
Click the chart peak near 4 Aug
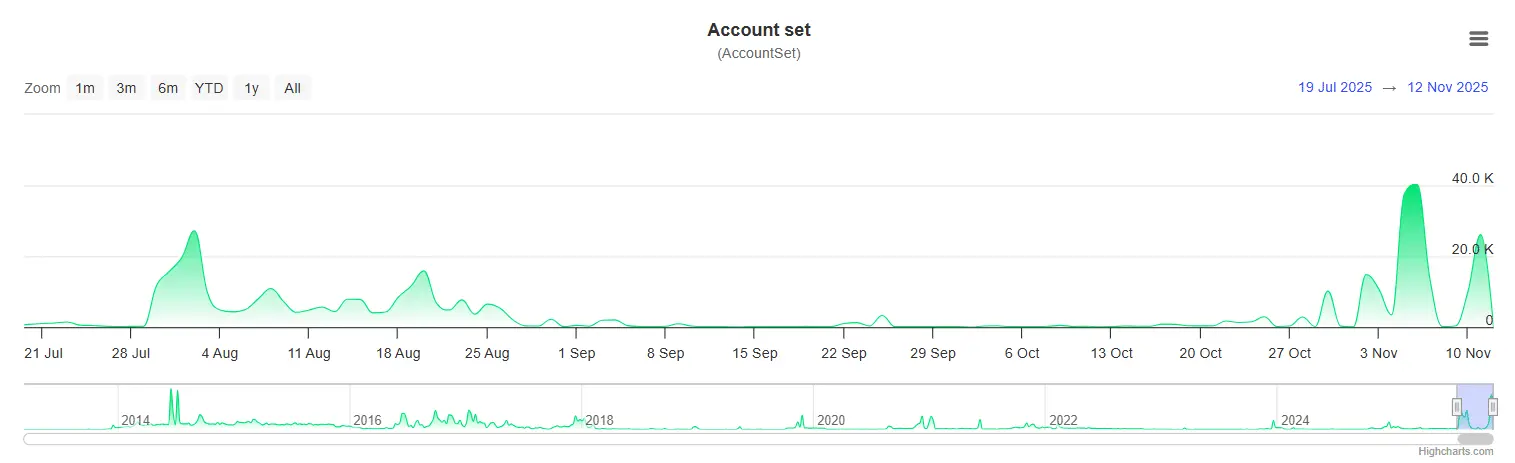pyautogui.click(x=194, y=233)
